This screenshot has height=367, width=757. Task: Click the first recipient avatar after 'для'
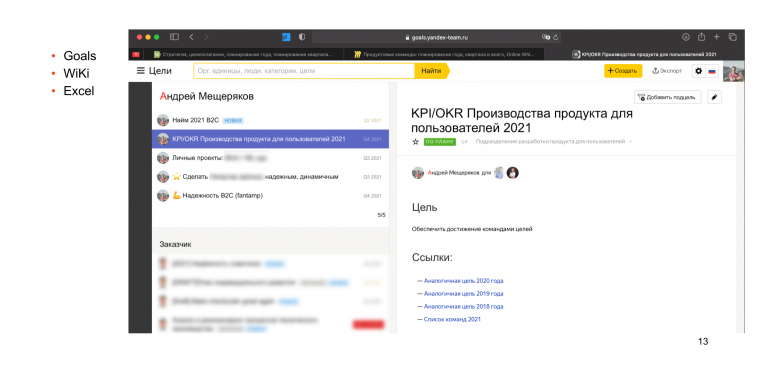coord(499,173)
